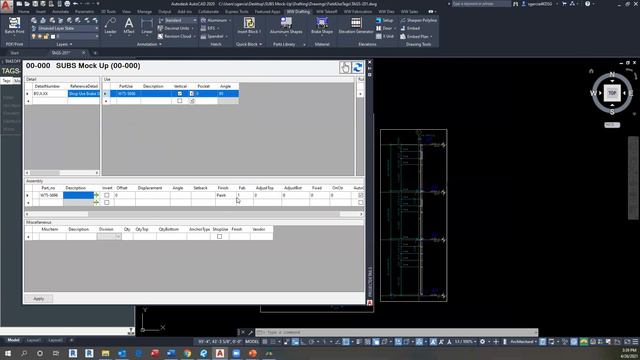Open the WW Drafting ribbon tab
This screenshot has height=360, width=640.
[298, 12]
